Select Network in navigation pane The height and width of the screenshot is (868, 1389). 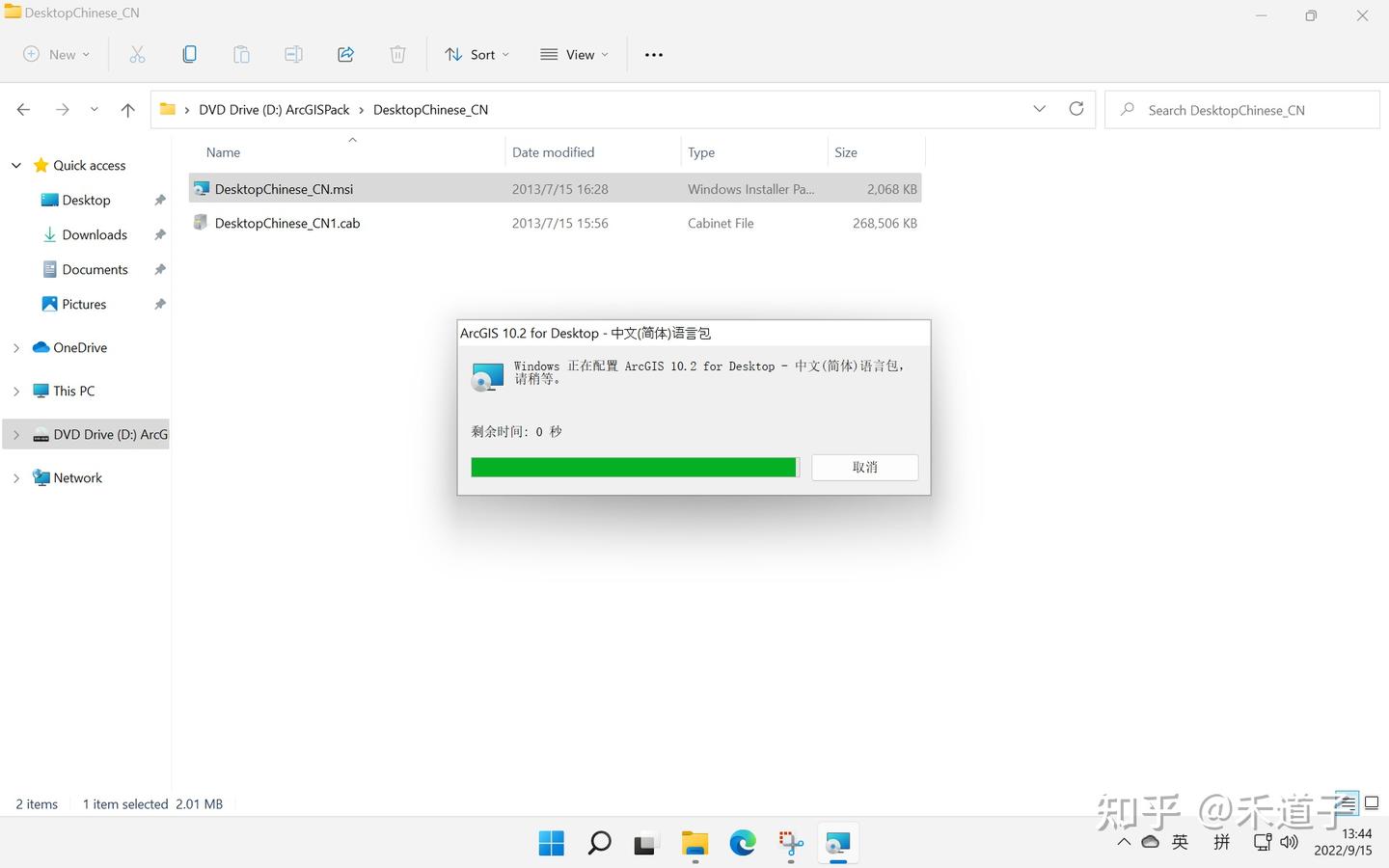tap(77, 478)
